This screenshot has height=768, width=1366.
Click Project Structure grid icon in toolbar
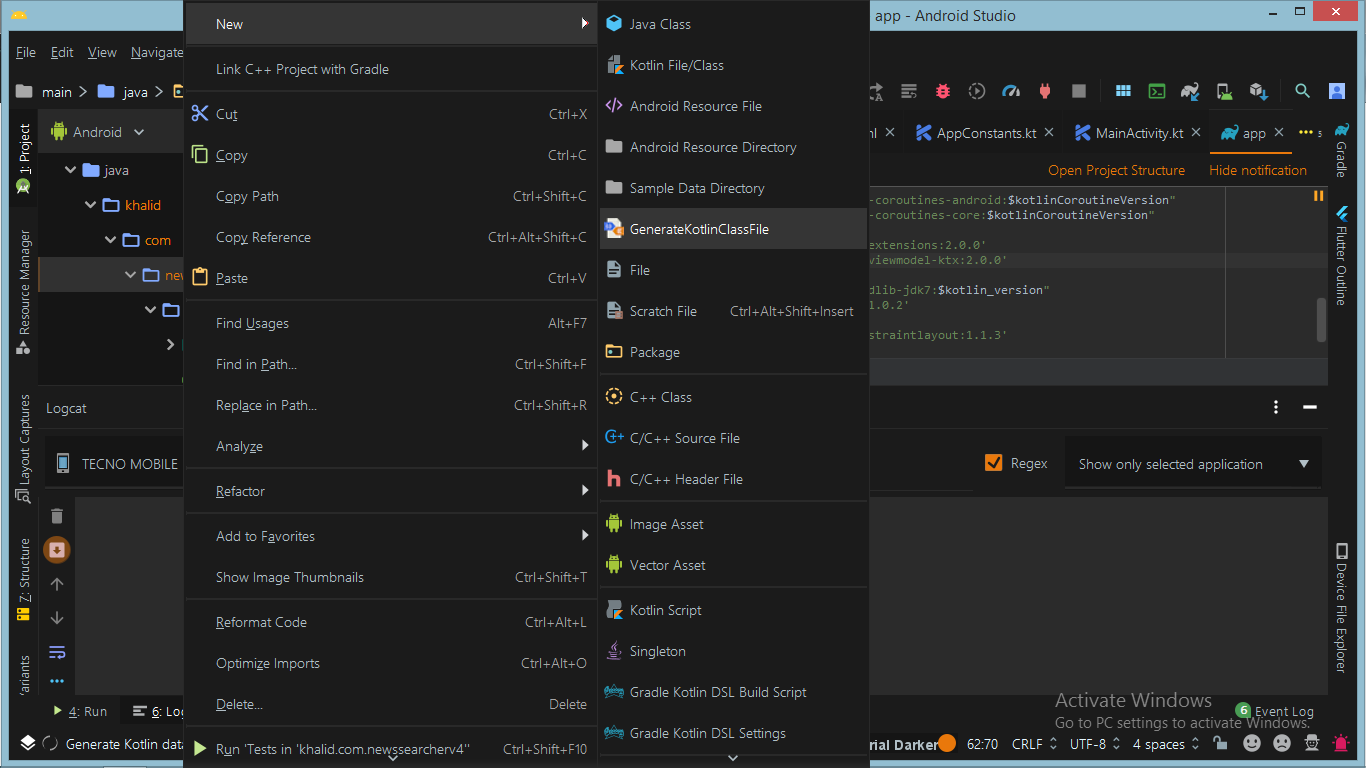tap(1123, 91)
